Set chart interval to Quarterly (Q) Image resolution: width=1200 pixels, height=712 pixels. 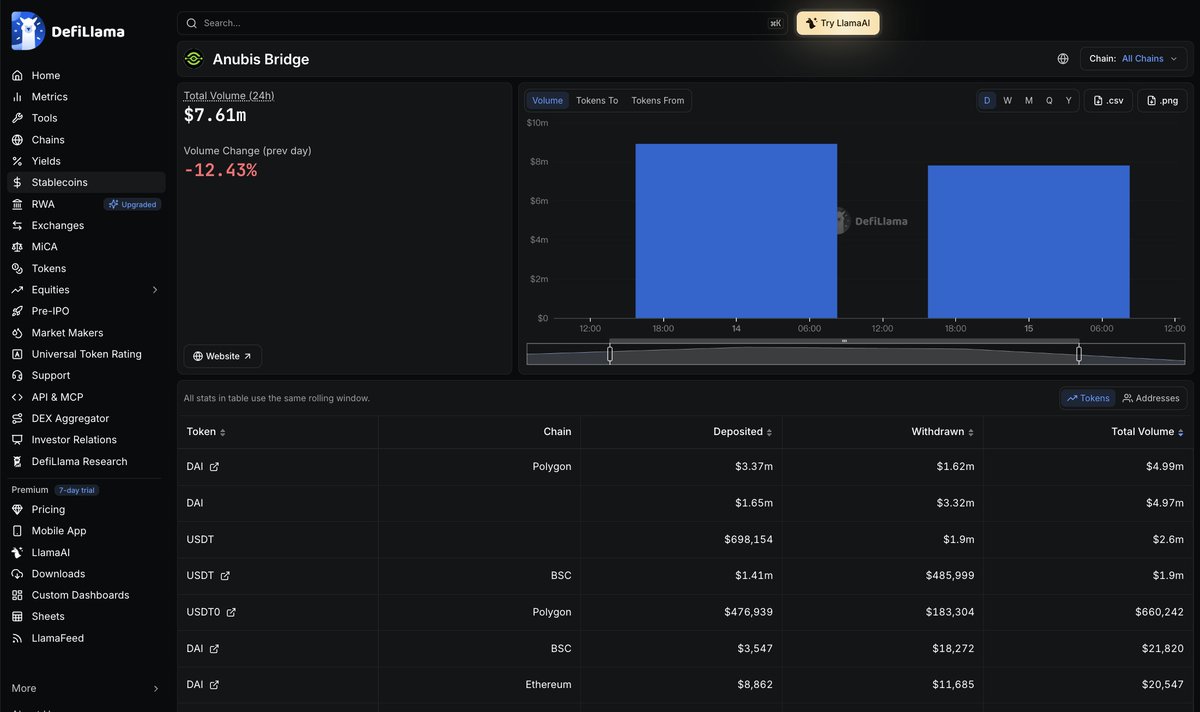[x=1049, y=100]
